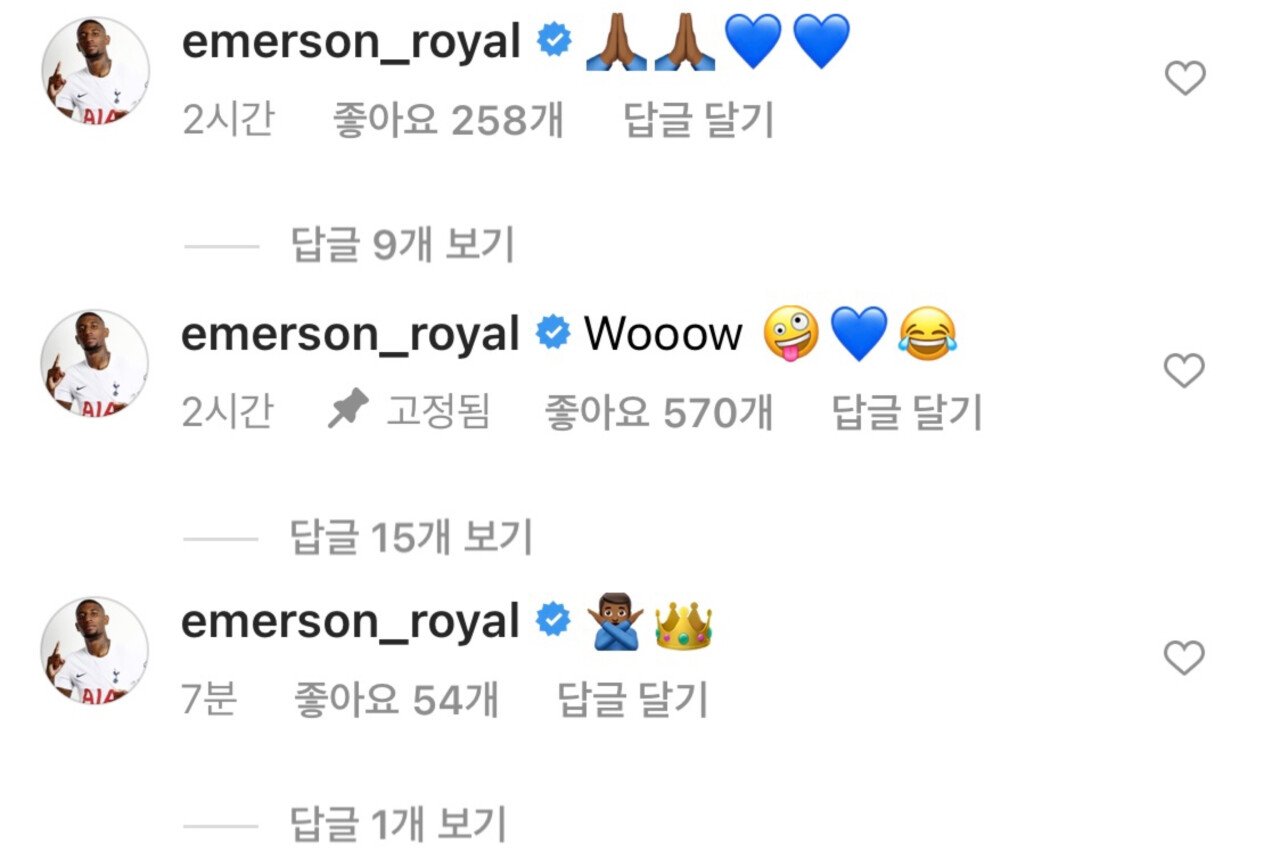1280x853 pixels.
Task: Expand 답글 9개 보기 replies
Action: coord(403,244)
